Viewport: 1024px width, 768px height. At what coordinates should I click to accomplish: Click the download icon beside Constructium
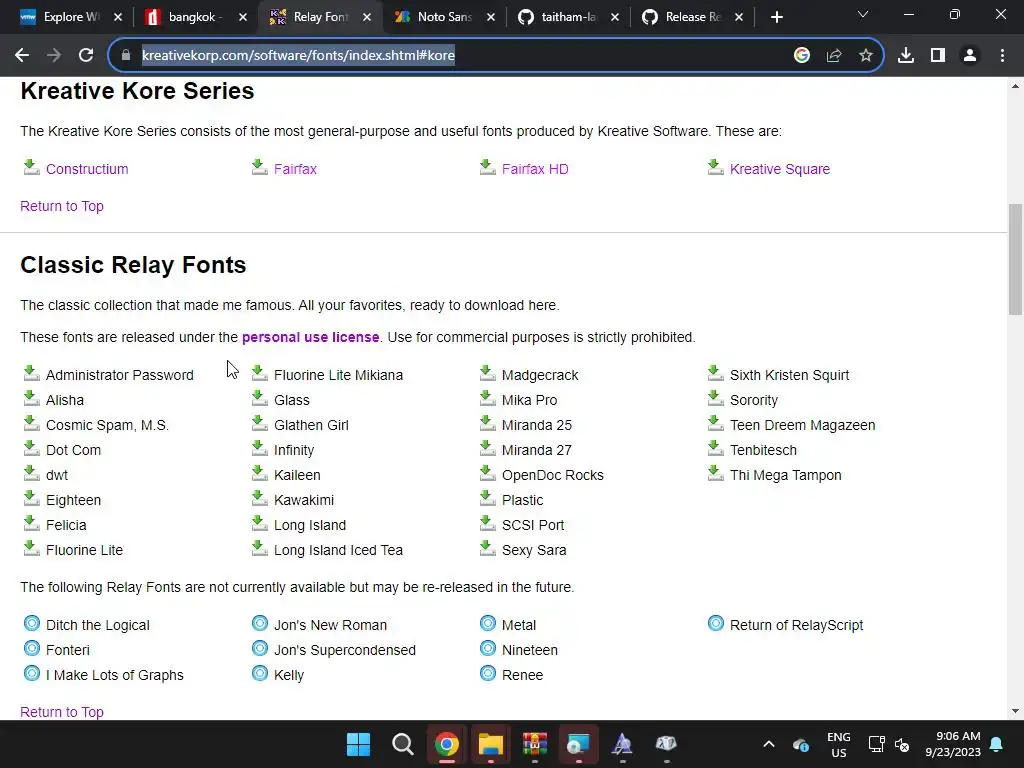[x=31, y=167]
